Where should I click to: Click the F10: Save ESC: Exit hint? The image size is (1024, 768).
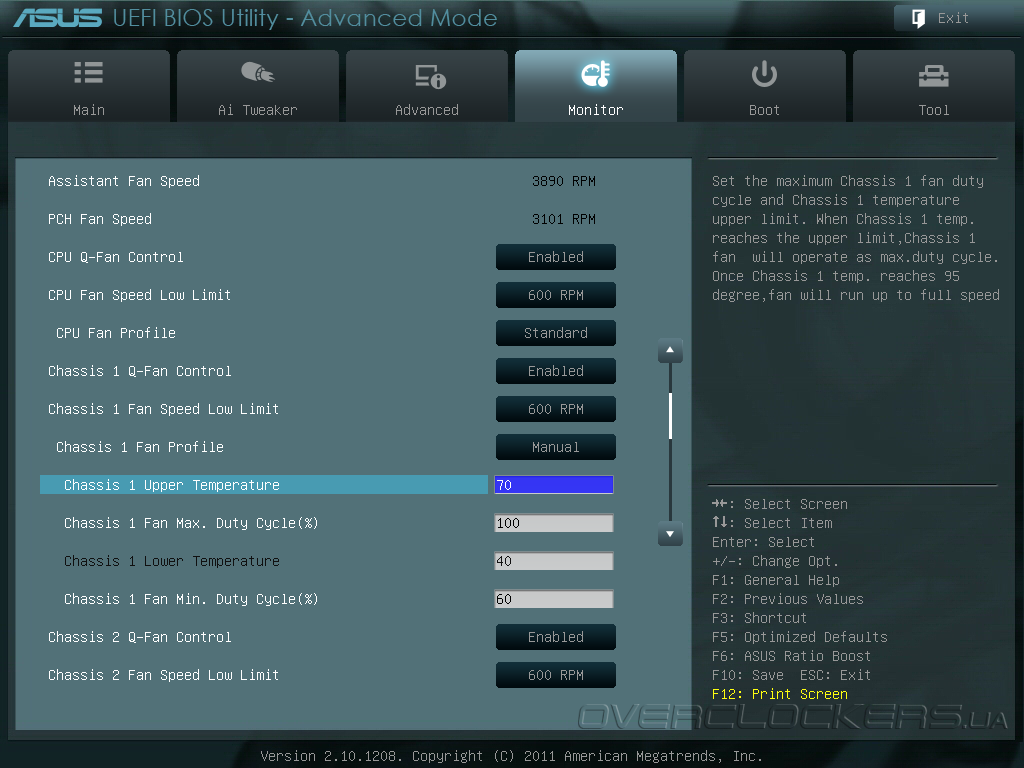pos(792,675)
